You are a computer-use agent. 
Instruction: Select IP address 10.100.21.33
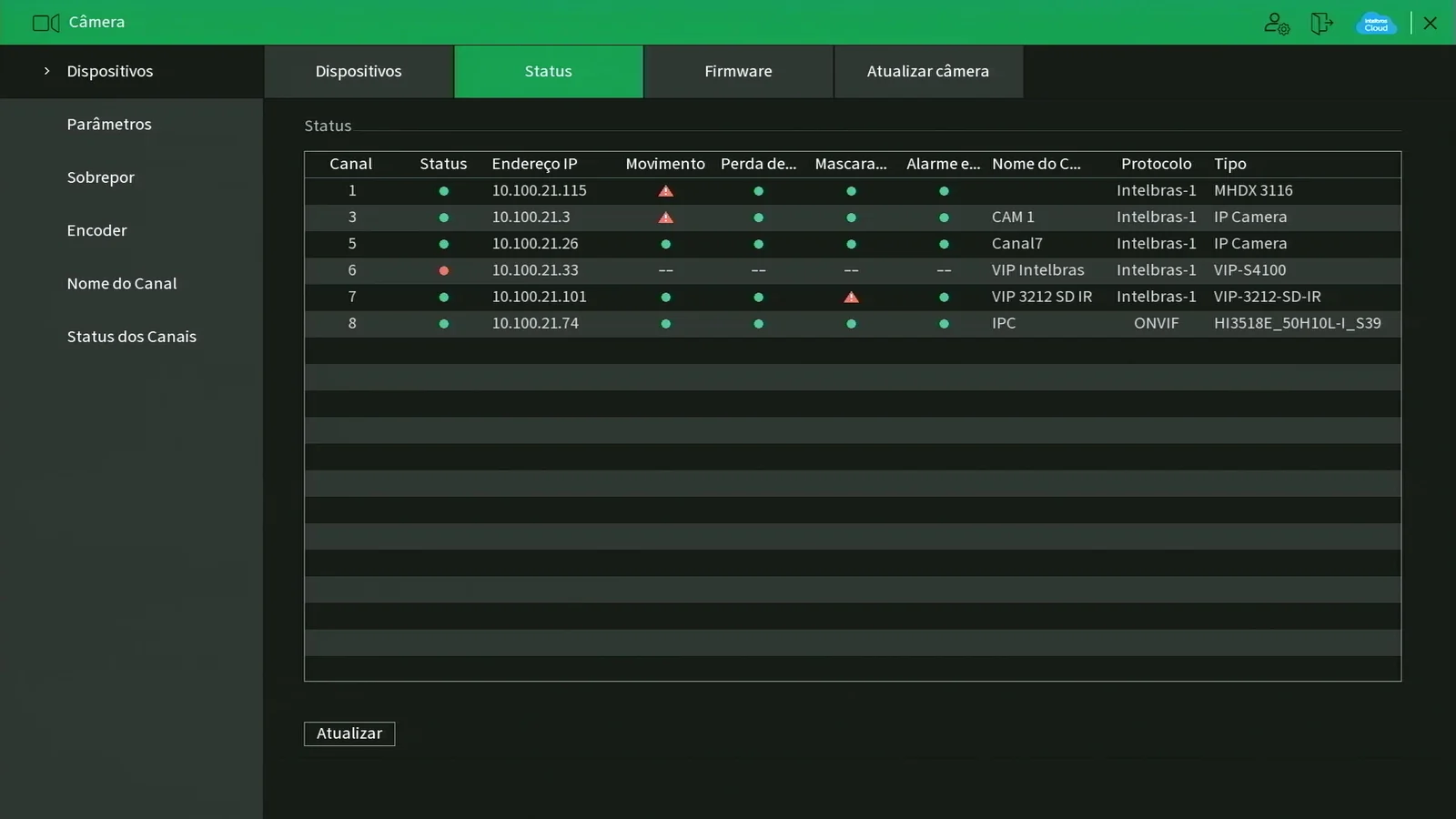(535, 270)
